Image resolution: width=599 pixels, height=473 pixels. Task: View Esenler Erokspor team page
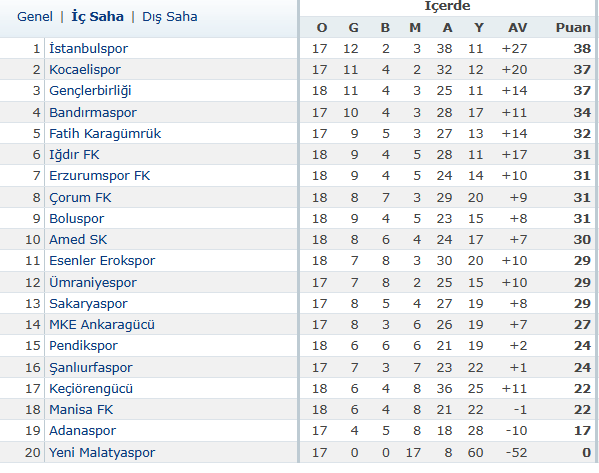tap(102, 261)
